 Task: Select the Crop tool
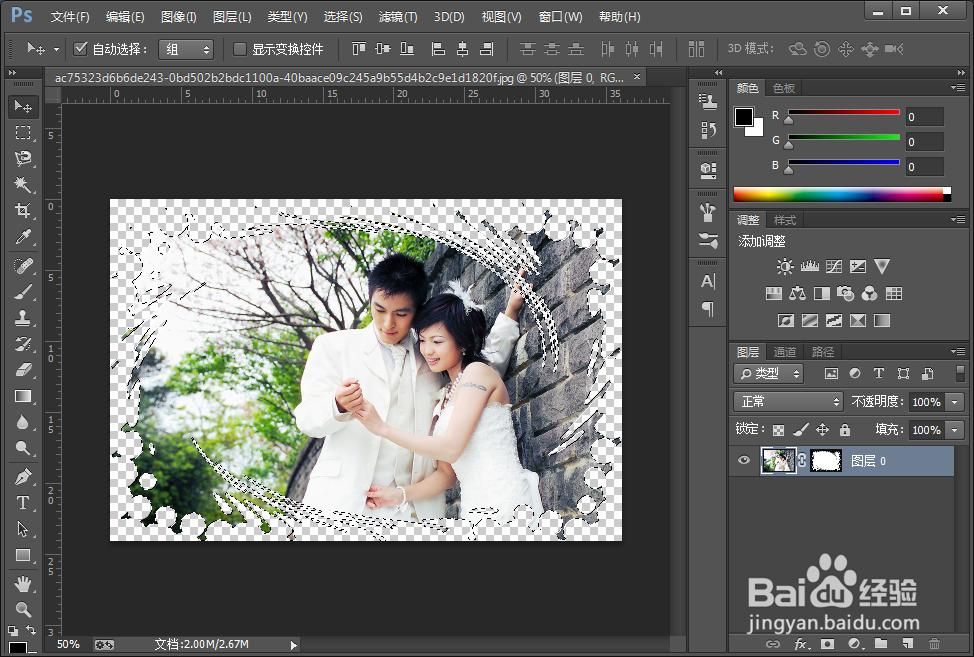23,211
